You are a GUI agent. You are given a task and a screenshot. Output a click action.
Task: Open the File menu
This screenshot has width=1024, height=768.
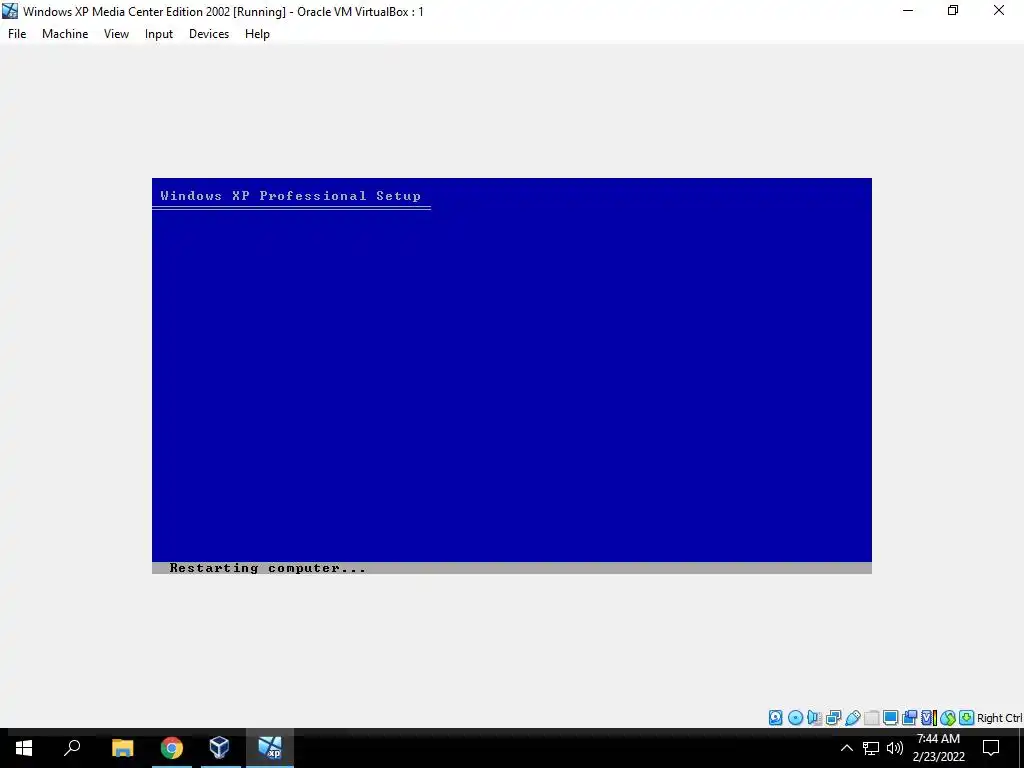[17, 34]
